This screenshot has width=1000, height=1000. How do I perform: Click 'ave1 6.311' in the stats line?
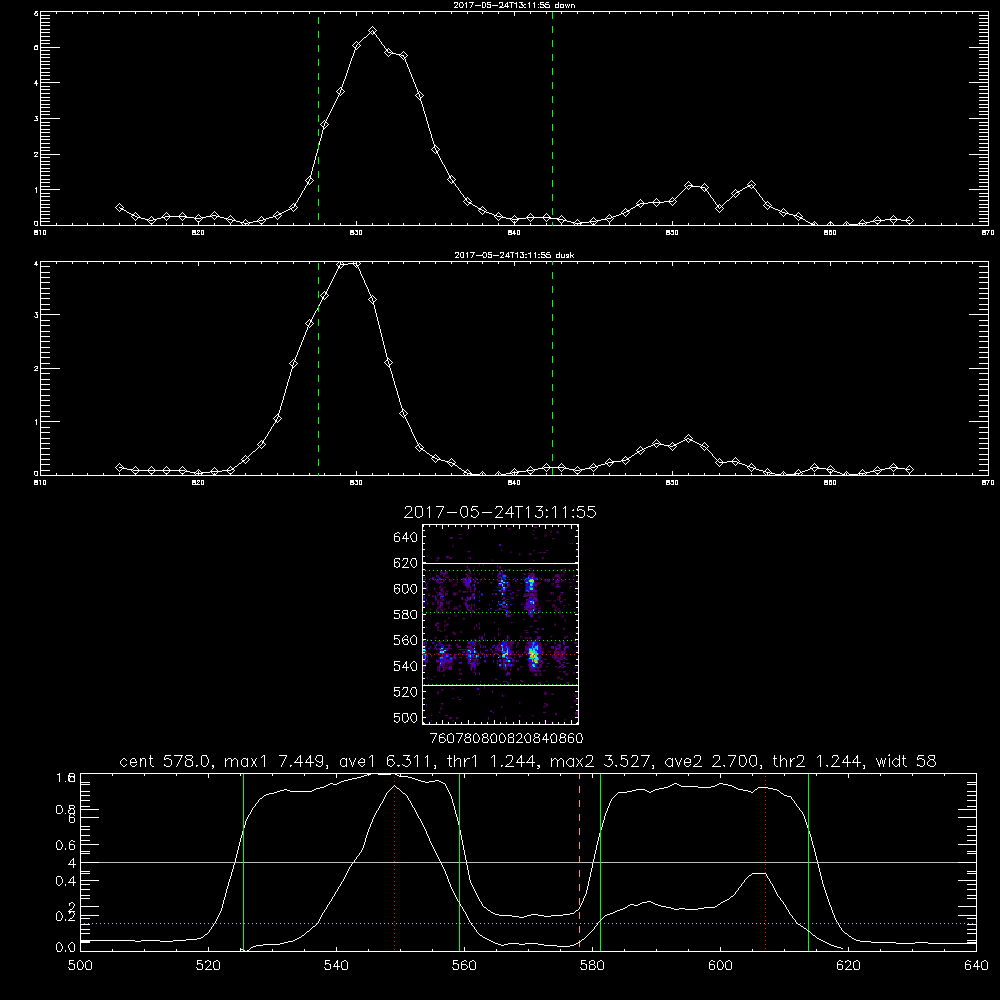click(x=386, y=761)
